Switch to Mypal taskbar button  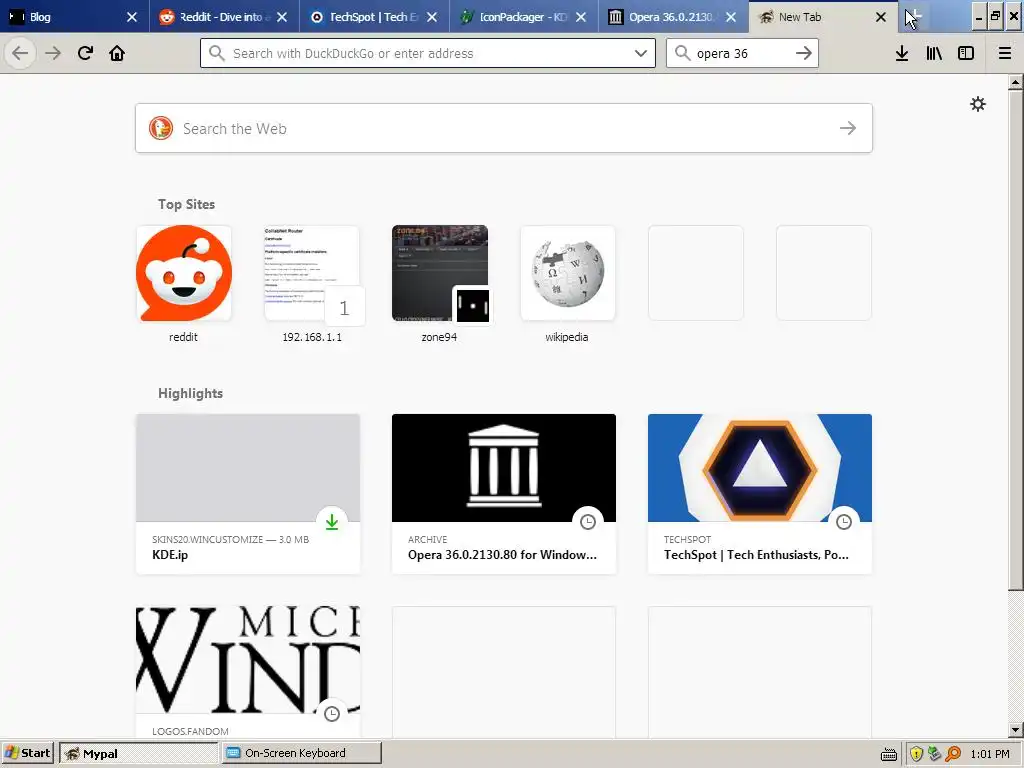(x=138, y=753)
